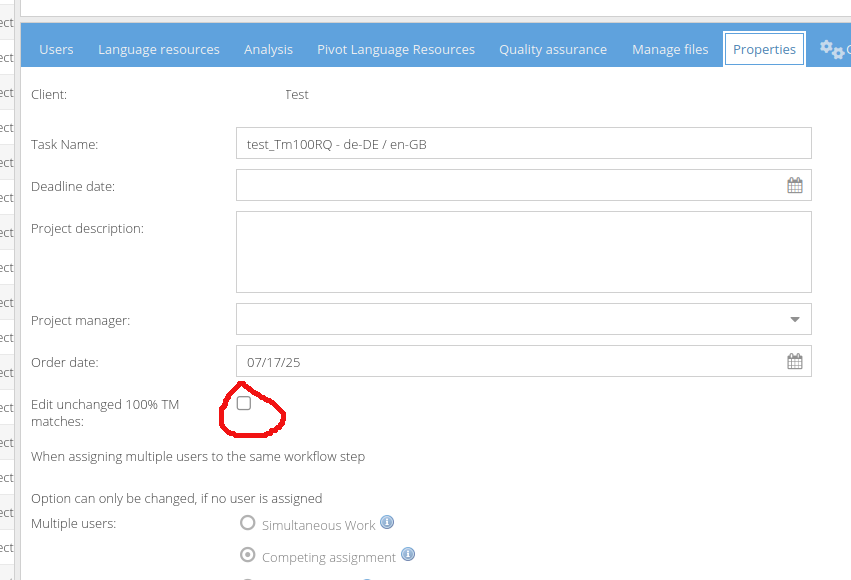Switch to the Users tab
The height and width of the screenshot is (580, 851).
coord(56,49)
